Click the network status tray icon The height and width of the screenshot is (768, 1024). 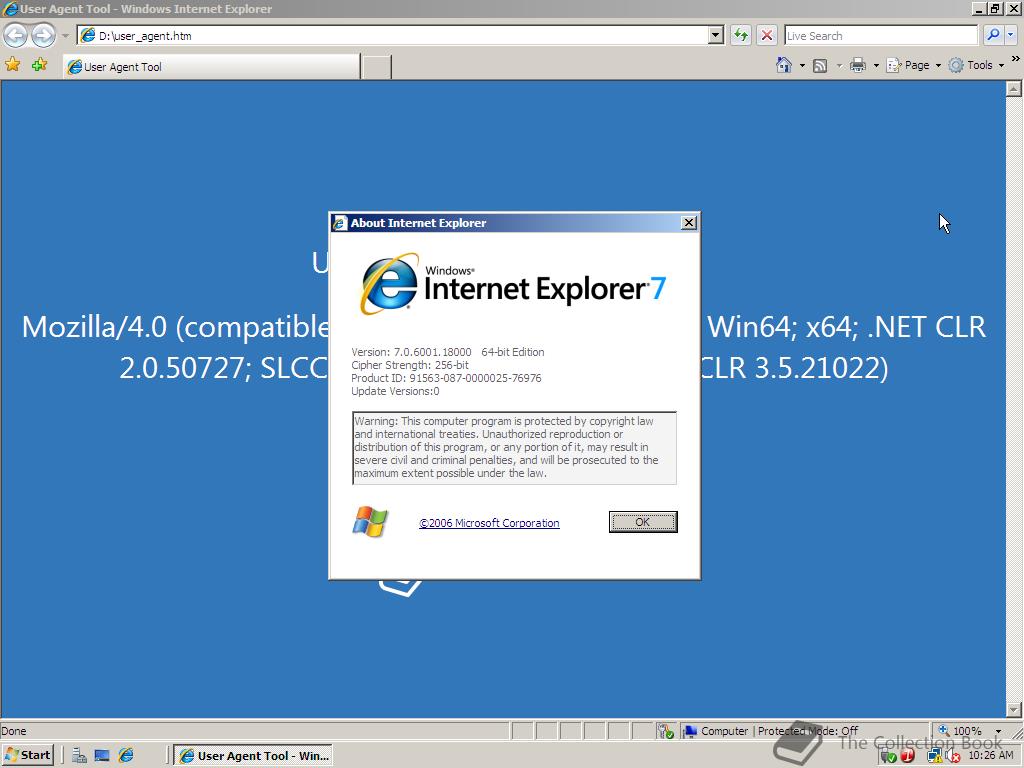[x=934, y=756]
